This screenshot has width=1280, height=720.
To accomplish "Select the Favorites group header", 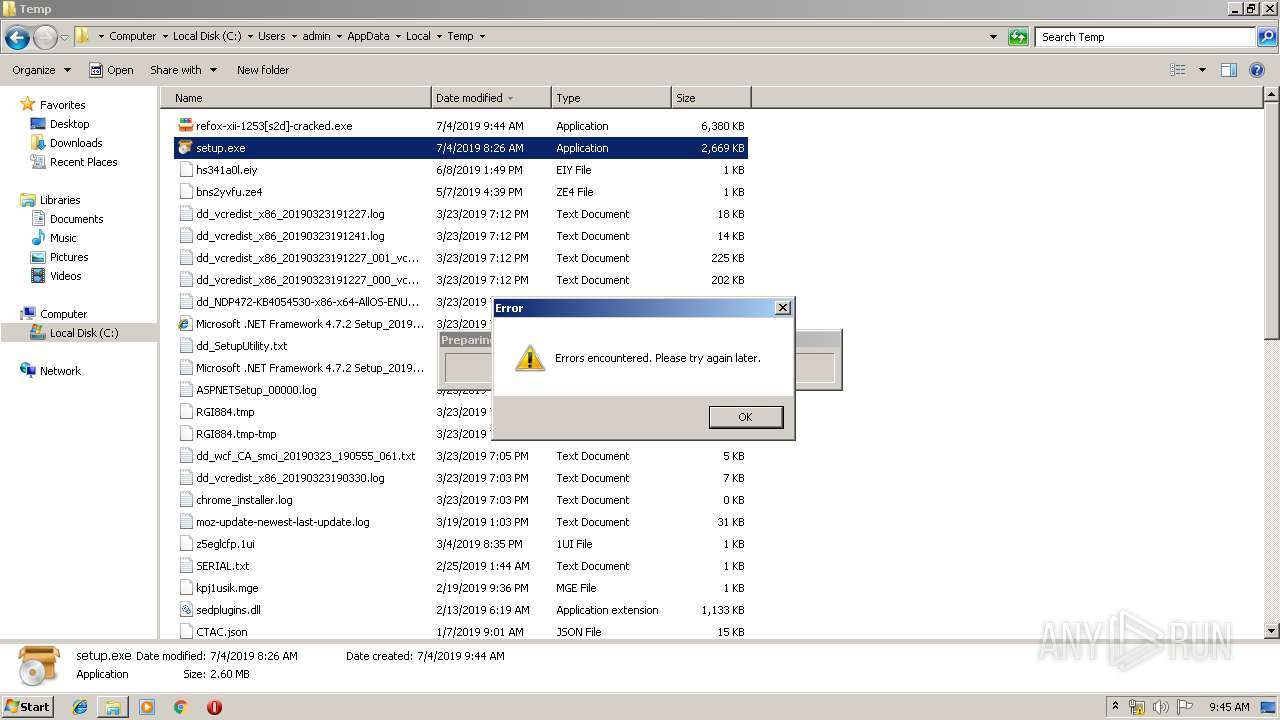I will pyautogui.click(x=52, y=105).
